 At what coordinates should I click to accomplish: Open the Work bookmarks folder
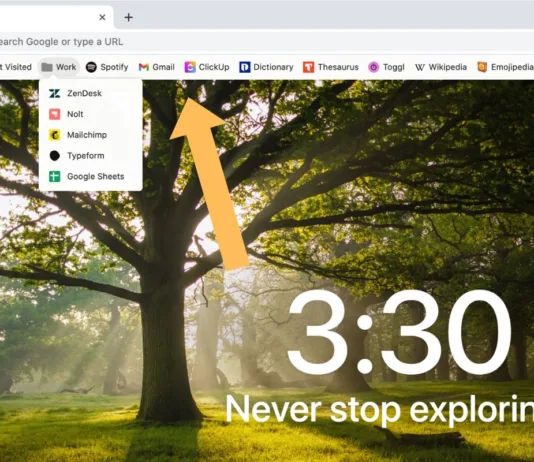pos(59,67)
